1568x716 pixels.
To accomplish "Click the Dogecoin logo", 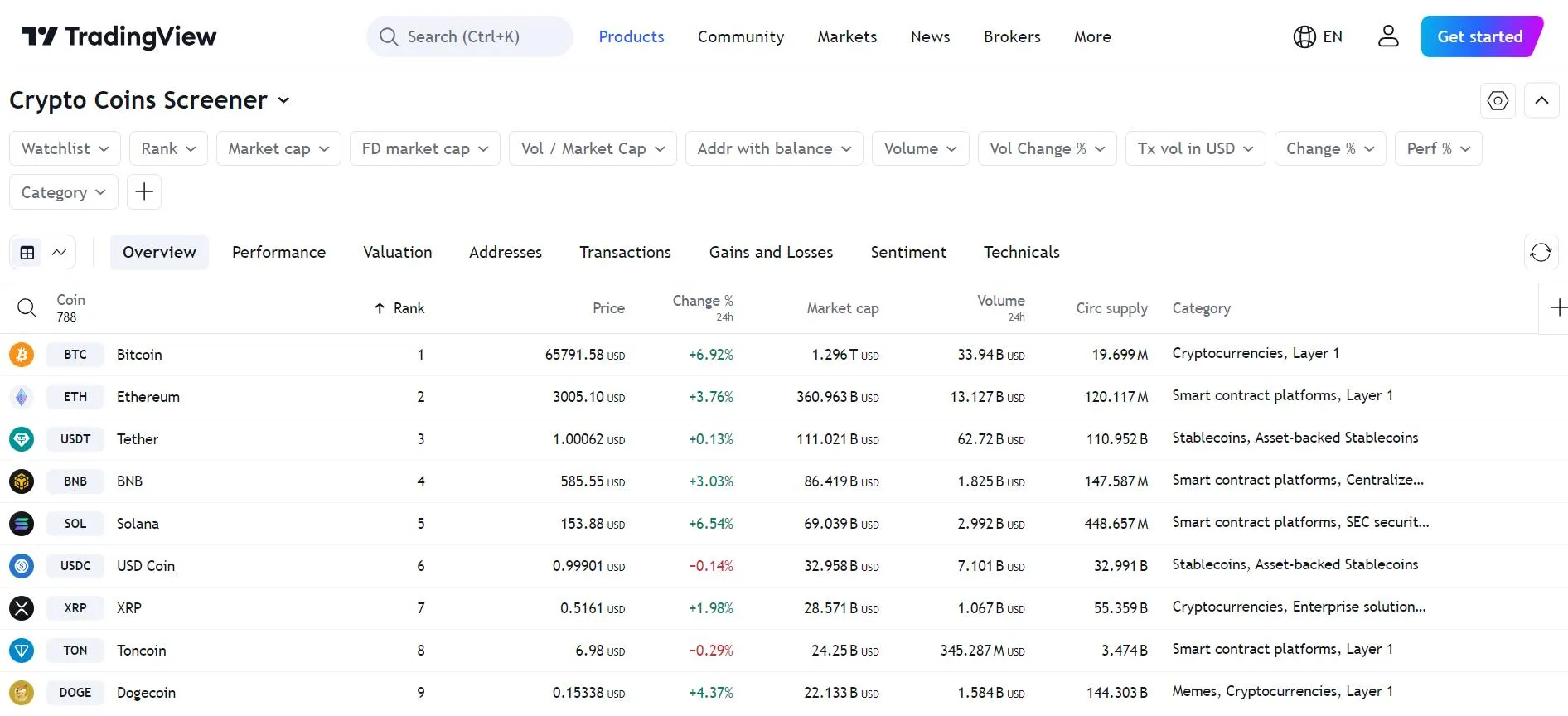I will [22, 693].
